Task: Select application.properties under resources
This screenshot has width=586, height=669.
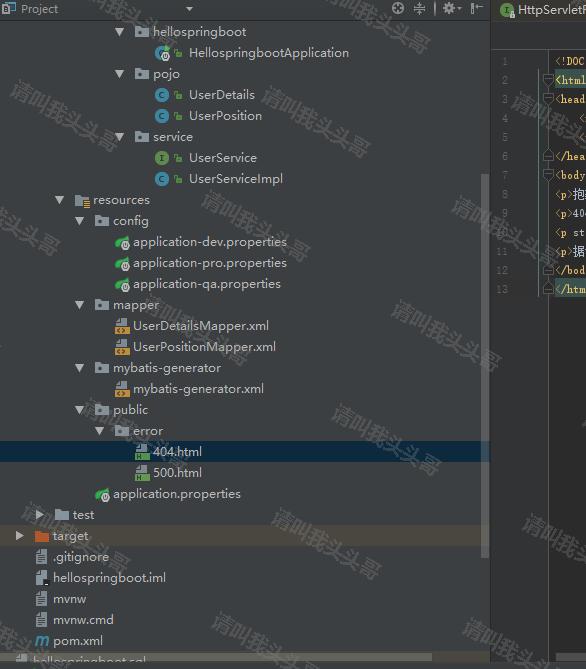Action: pos(177,494)
